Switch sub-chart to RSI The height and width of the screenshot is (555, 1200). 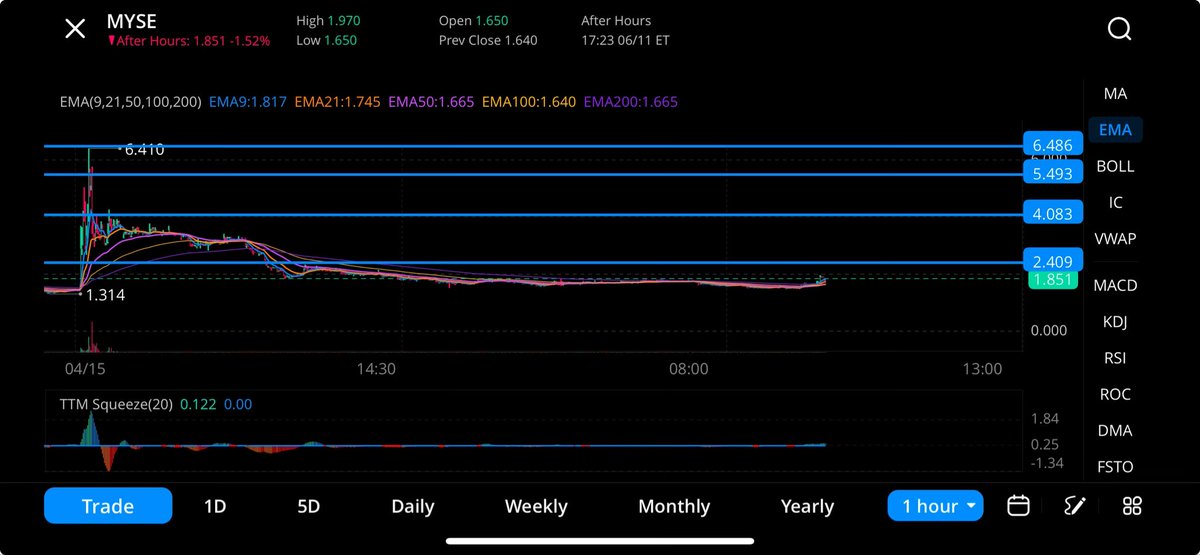pos(1115,357)
